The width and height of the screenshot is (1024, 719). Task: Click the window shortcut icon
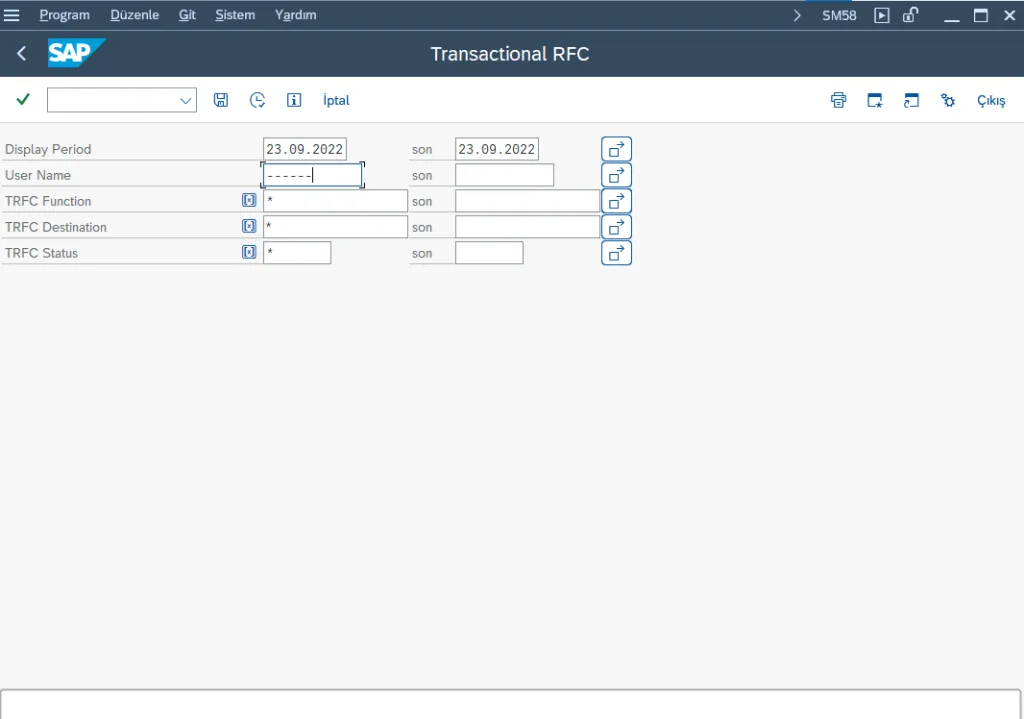[x=911, y=100]
